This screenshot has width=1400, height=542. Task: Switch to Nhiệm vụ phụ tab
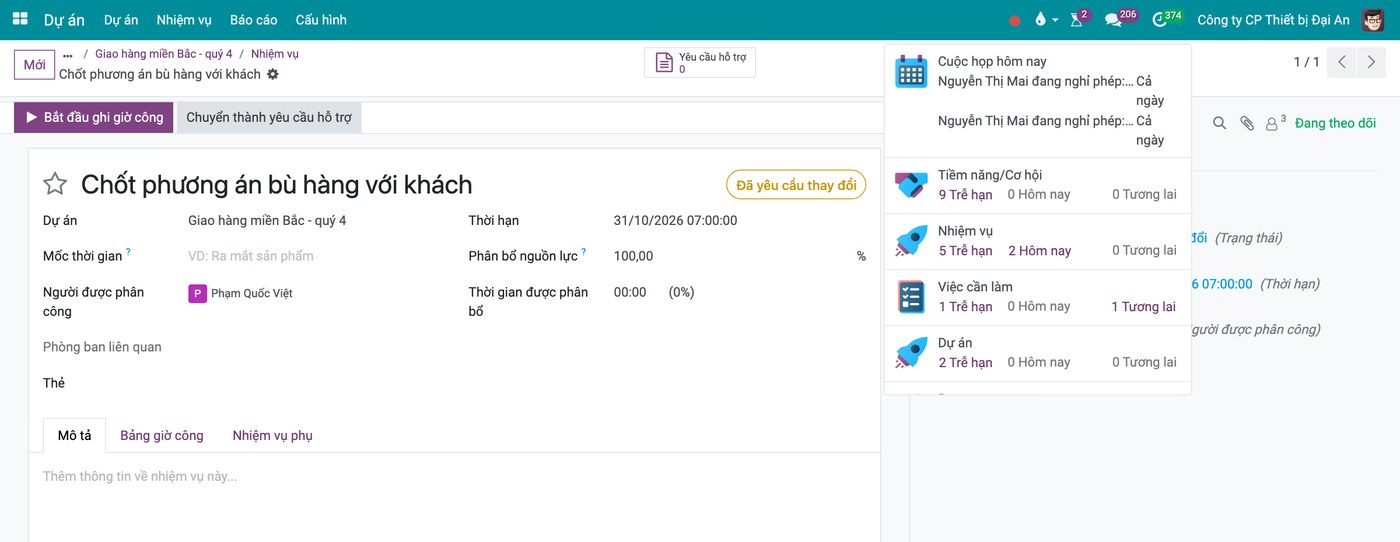click(x=273, y=435)
